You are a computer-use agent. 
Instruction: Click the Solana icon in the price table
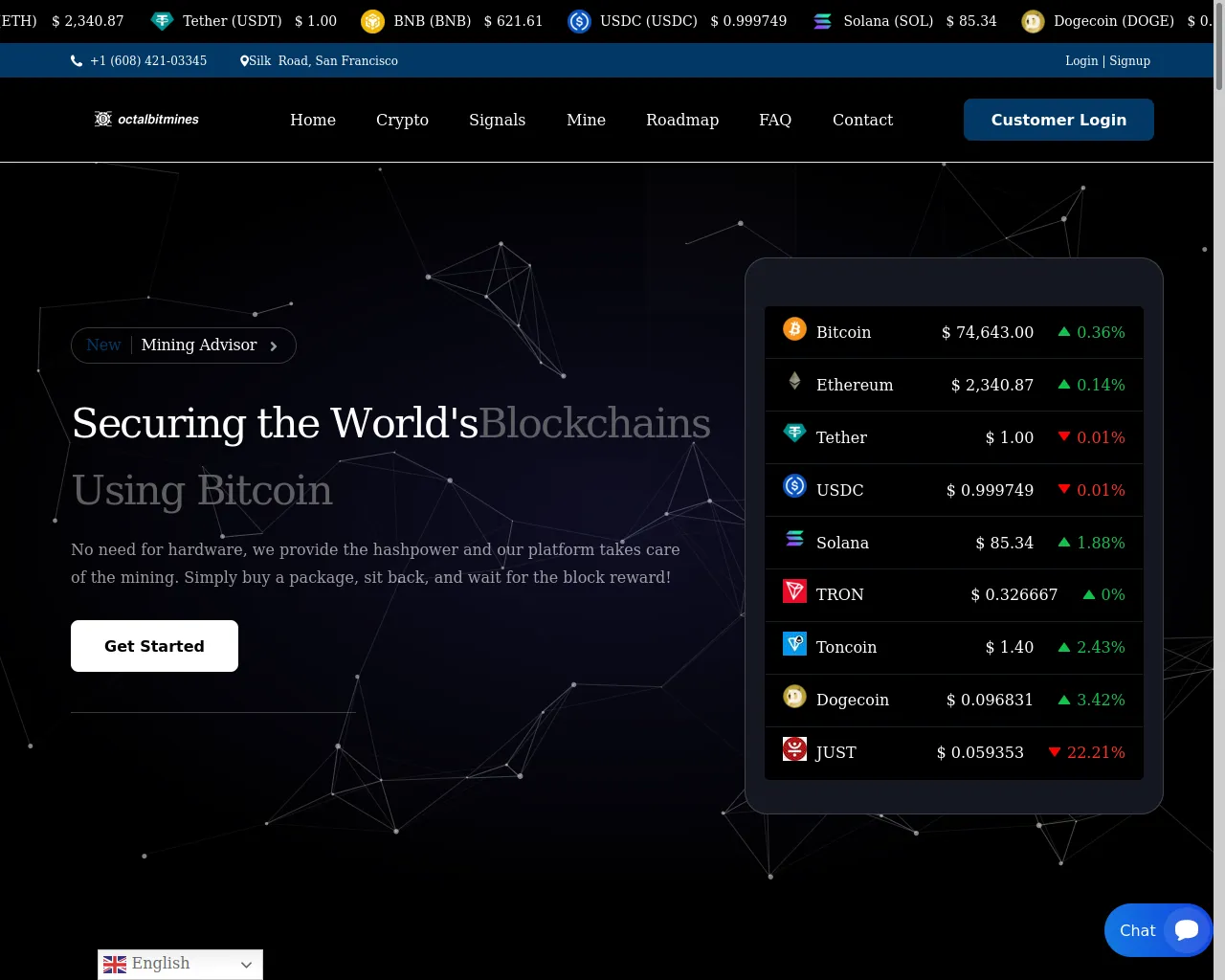coord(794,539)
